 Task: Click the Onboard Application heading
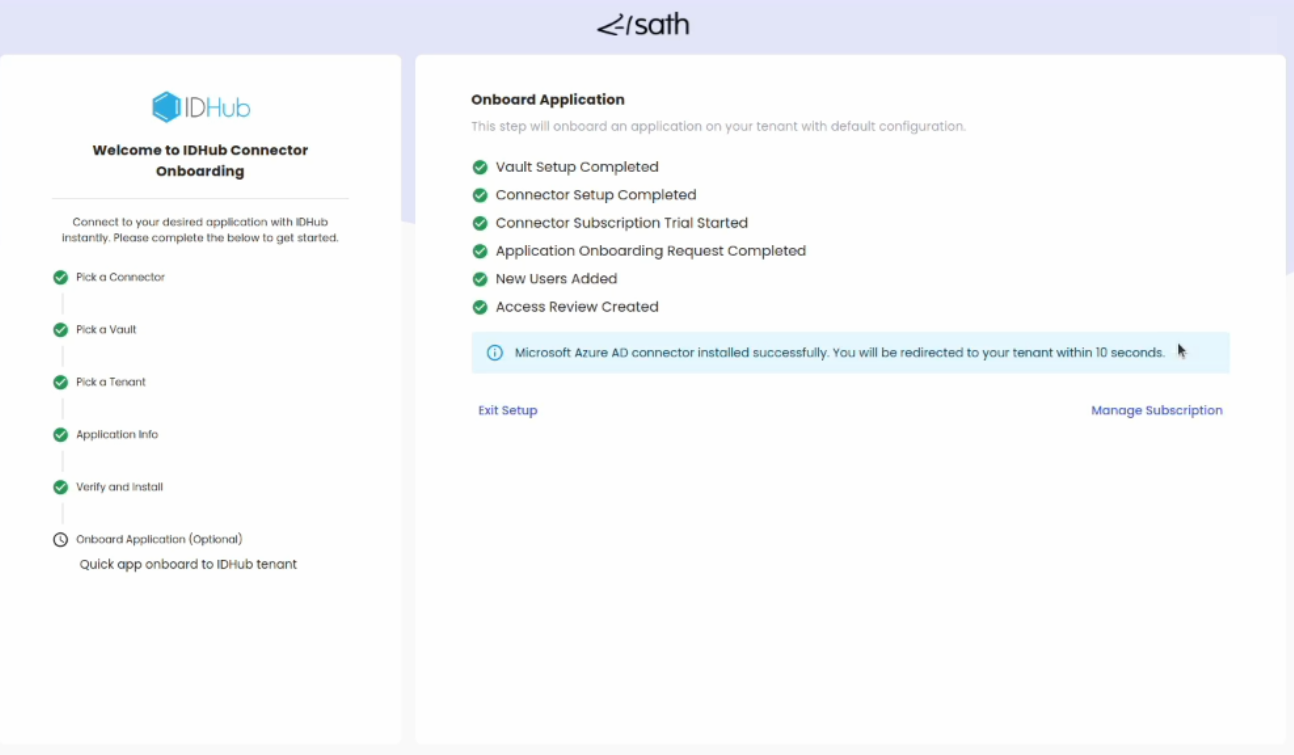pos(547,100)
